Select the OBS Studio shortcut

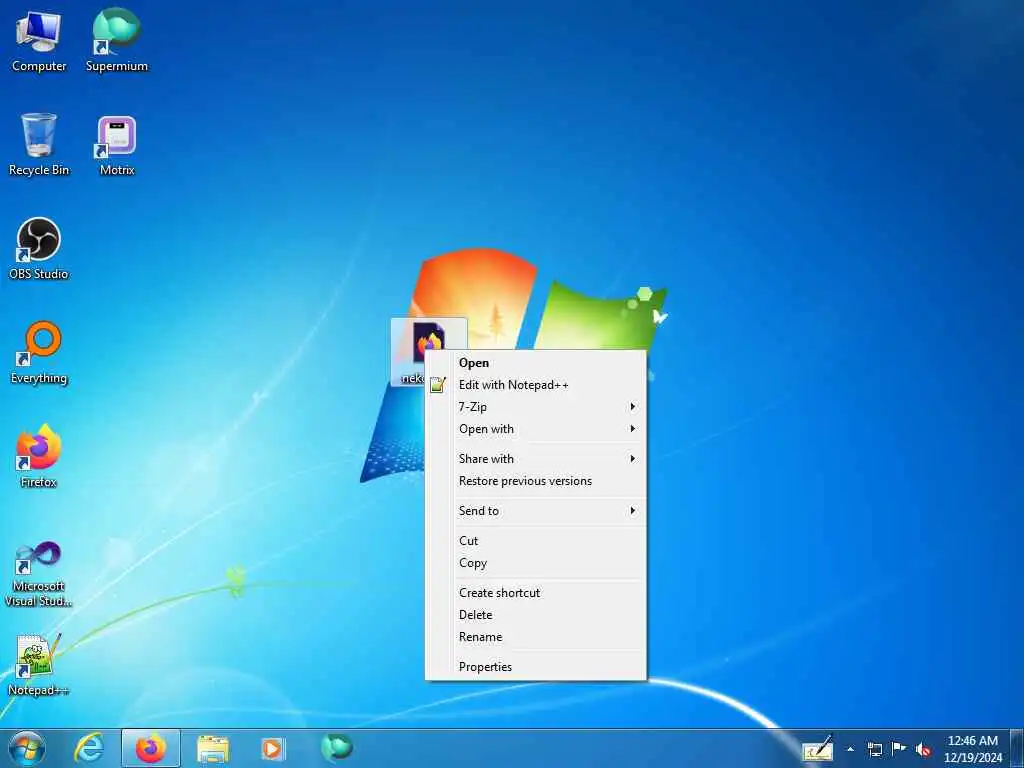tap(39, 248)
